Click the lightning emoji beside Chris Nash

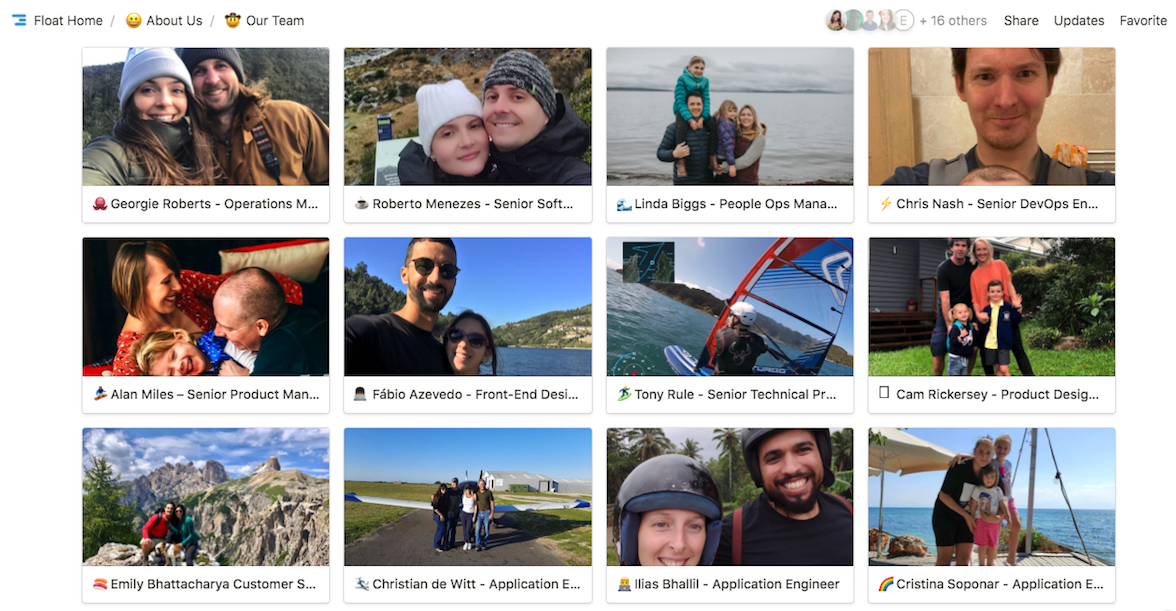click(x=885, y=204)
